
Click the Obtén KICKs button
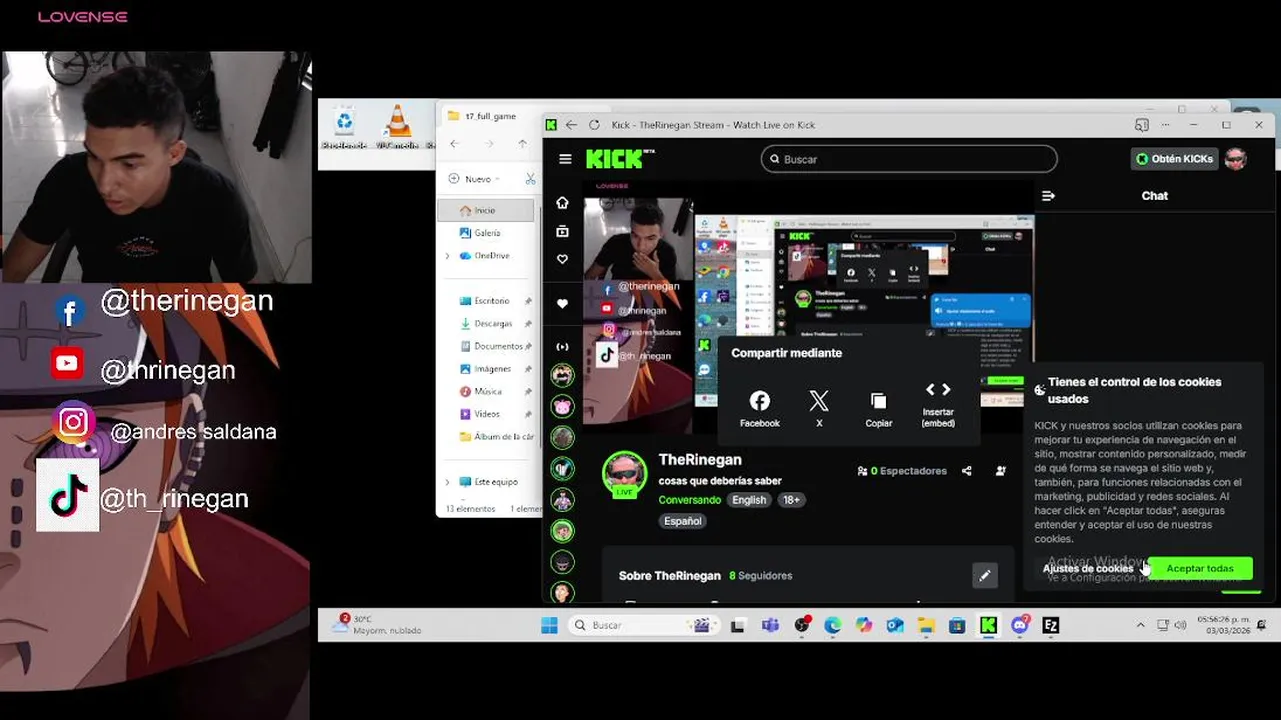point(1175,159)
